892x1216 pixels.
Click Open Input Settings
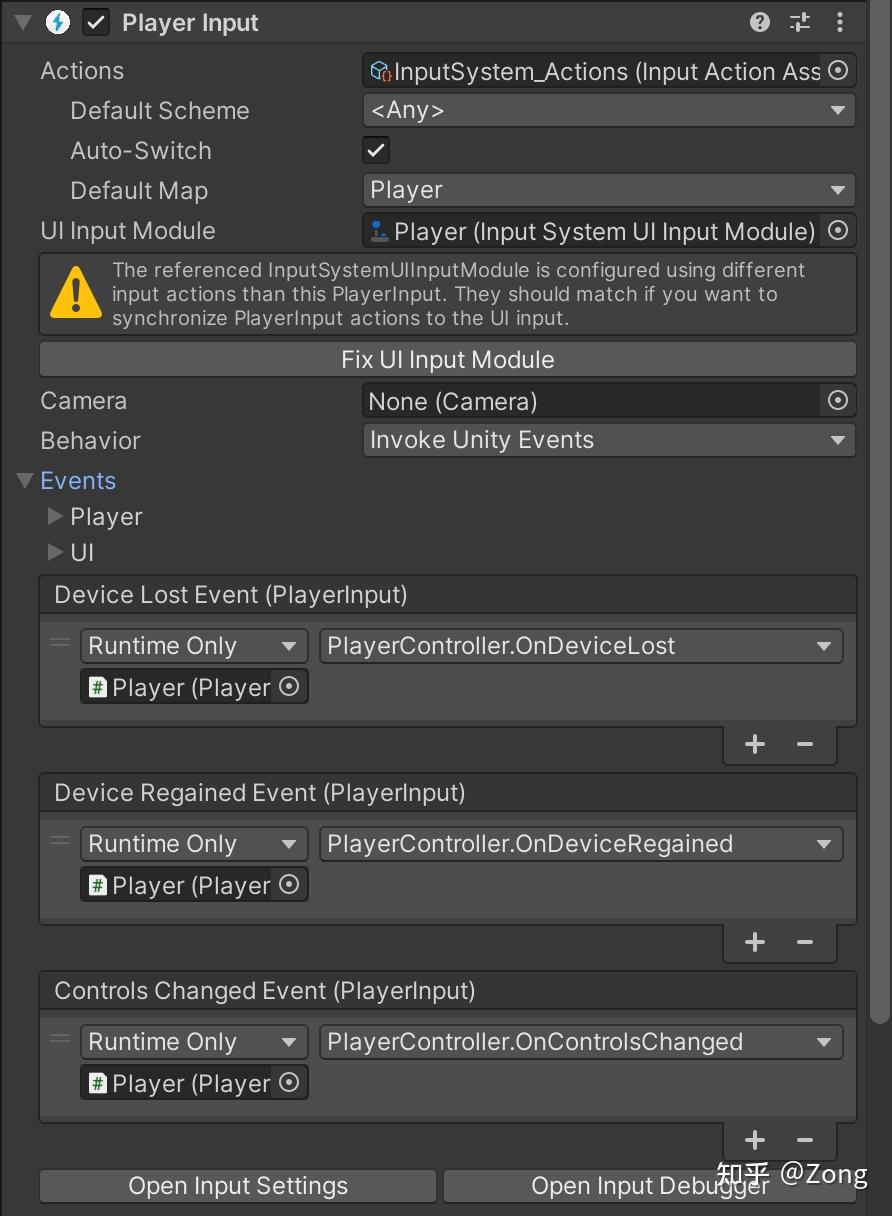click(x=237, y=1186)
